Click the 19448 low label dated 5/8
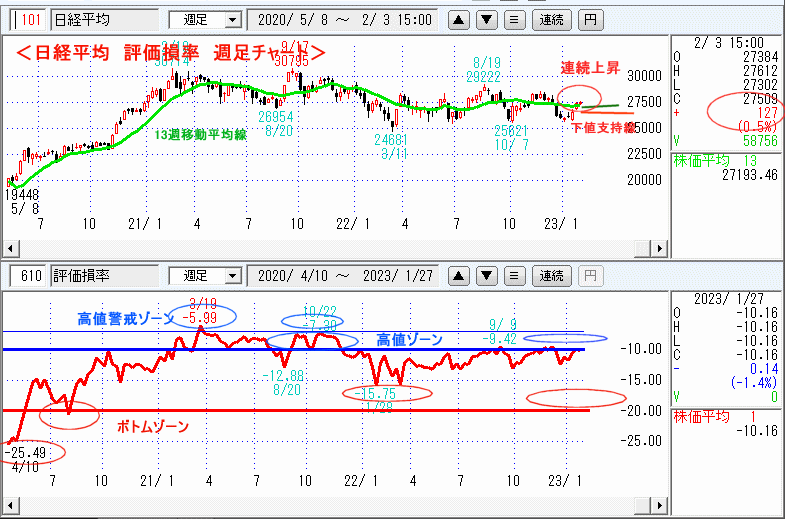The image size is (785, 519). click(x=22, y=195)
